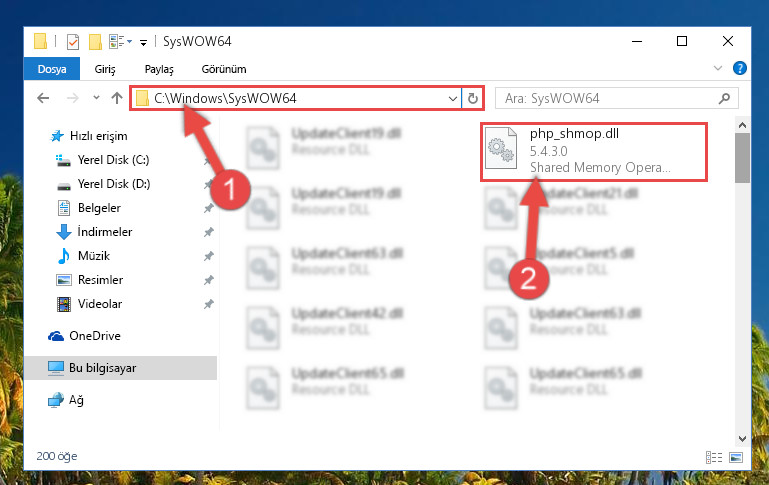
Task: Open the address bar history dropdown
Action: click(x=453, y=99)
